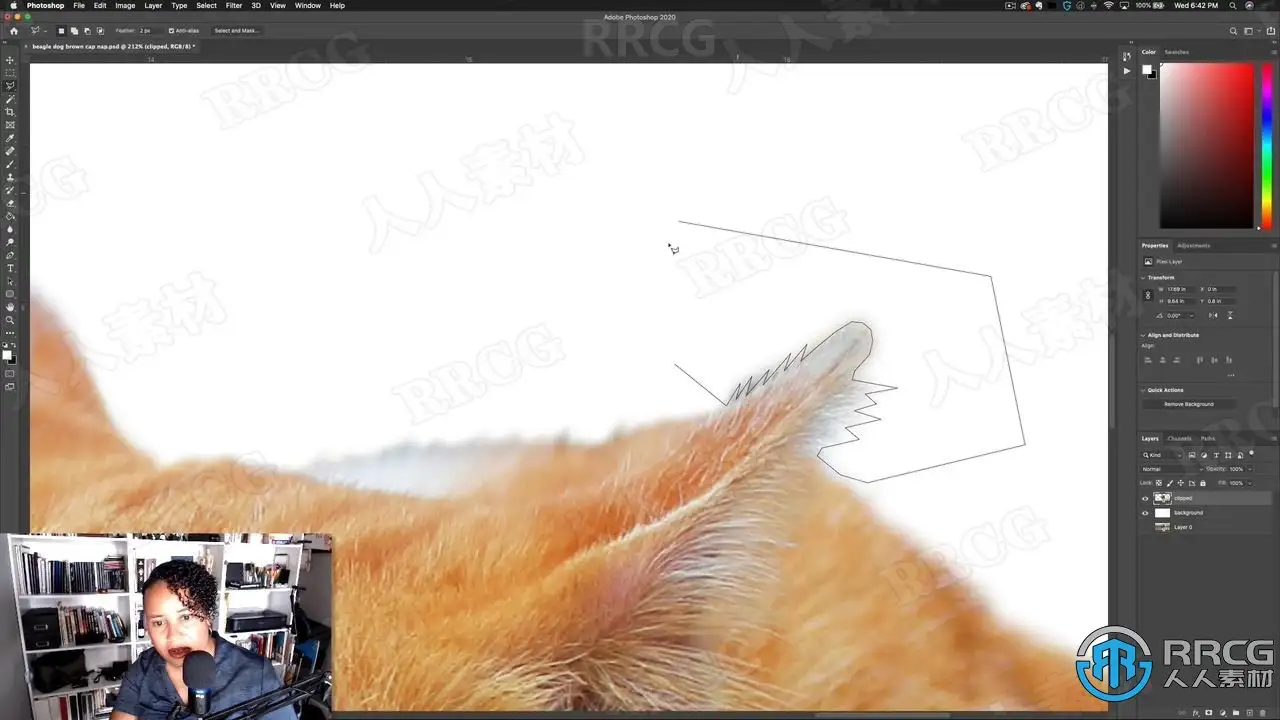This screenshot has width=1280, height=720.
Task: Select the Frame tool
Action: (x=11, y=125)
